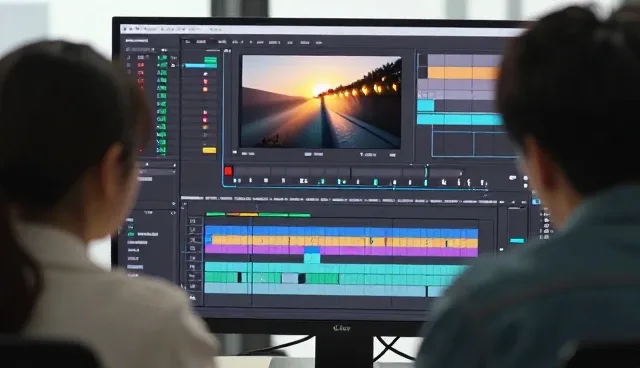Select the first green clip on the green audio track
The height and width of the screenshot is (368, 640).
click(x=221, y=278)
